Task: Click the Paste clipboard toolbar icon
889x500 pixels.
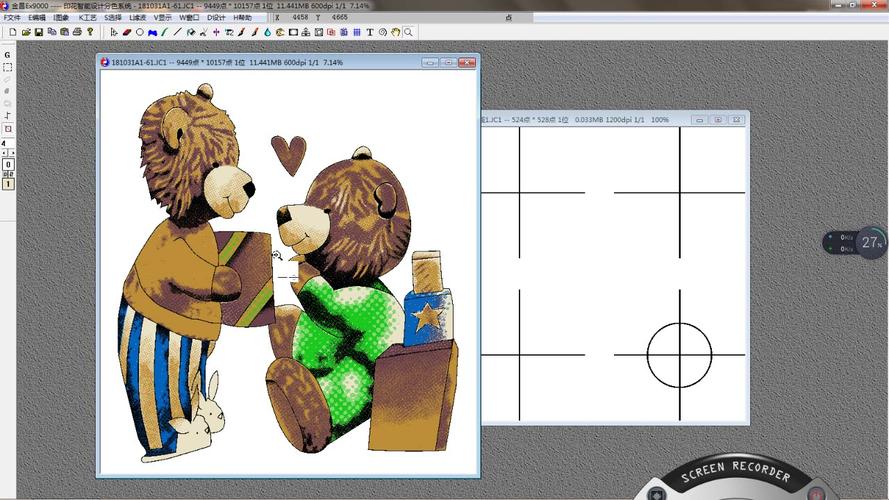Action: [65, 32]
